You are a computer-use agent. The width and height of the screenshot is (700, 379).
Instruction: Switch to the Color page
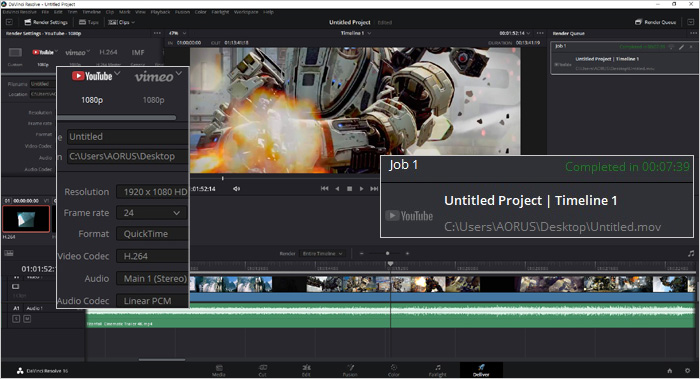point(394,371)
